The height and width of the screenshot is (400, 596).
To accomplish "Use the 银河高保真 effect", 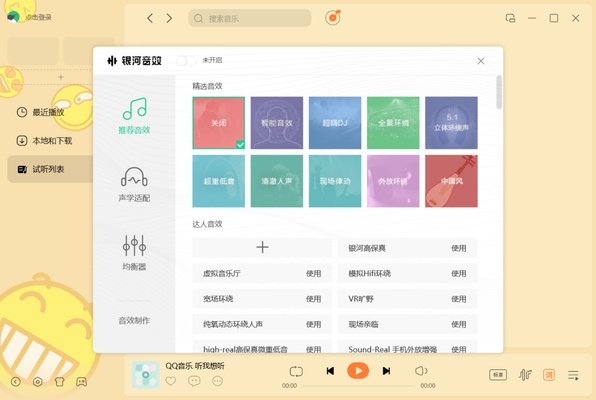I will coord(459,248).
